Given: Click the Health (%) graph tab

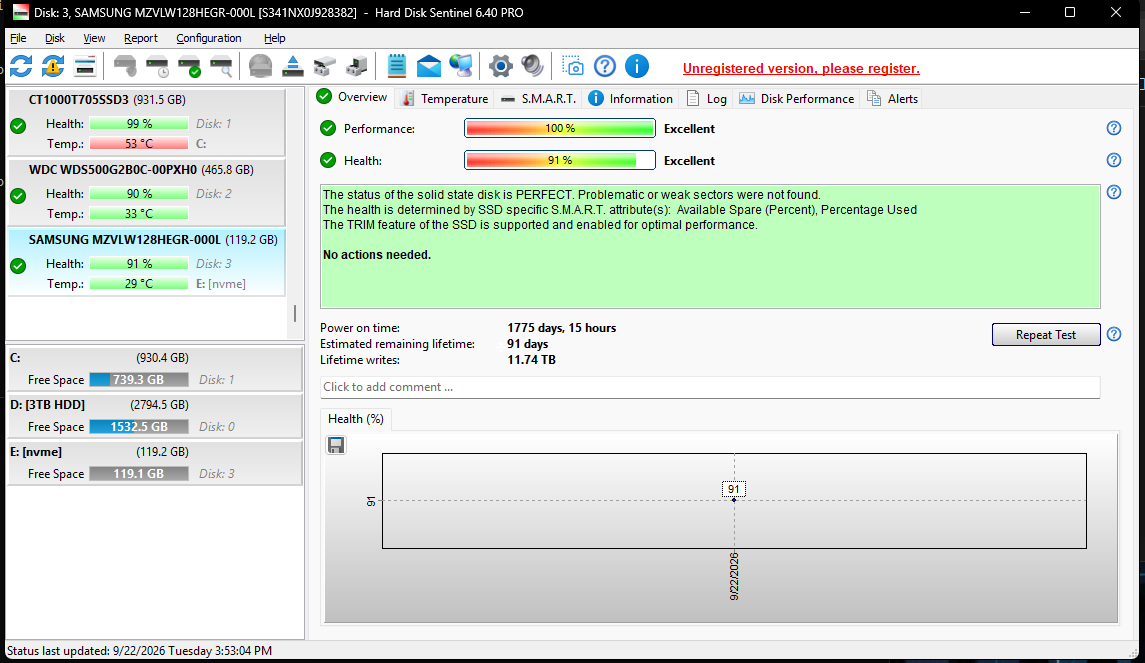Looking at the screenshot, I should tap(356, 419).
